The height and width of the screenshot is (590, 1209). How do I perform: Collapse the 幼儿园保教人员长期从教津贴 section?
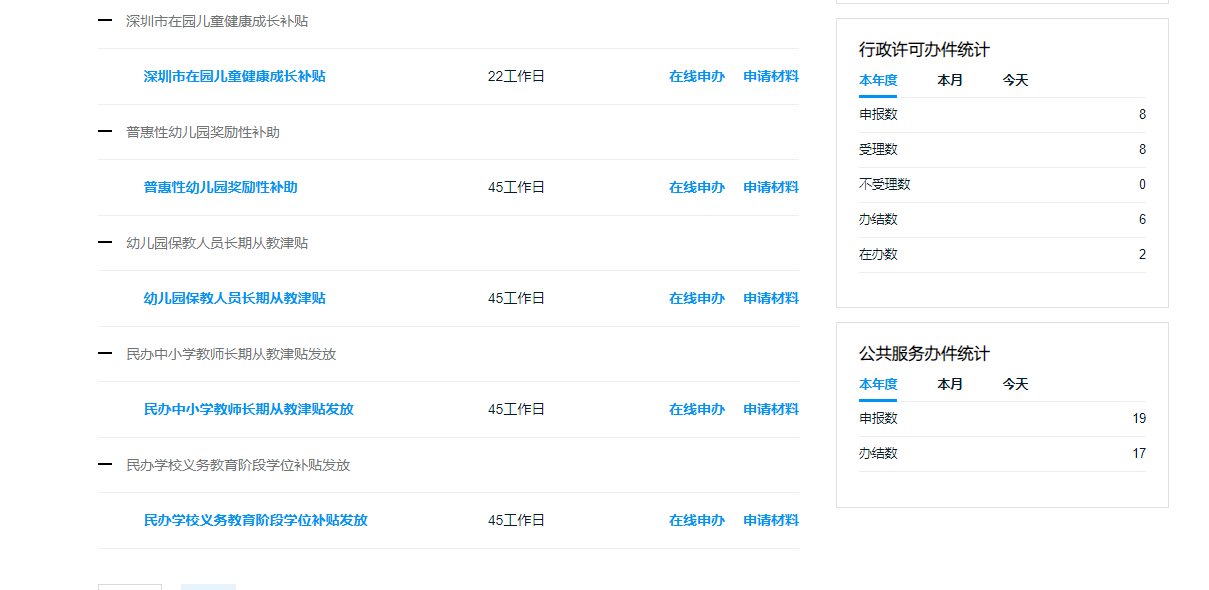point(105,243)
